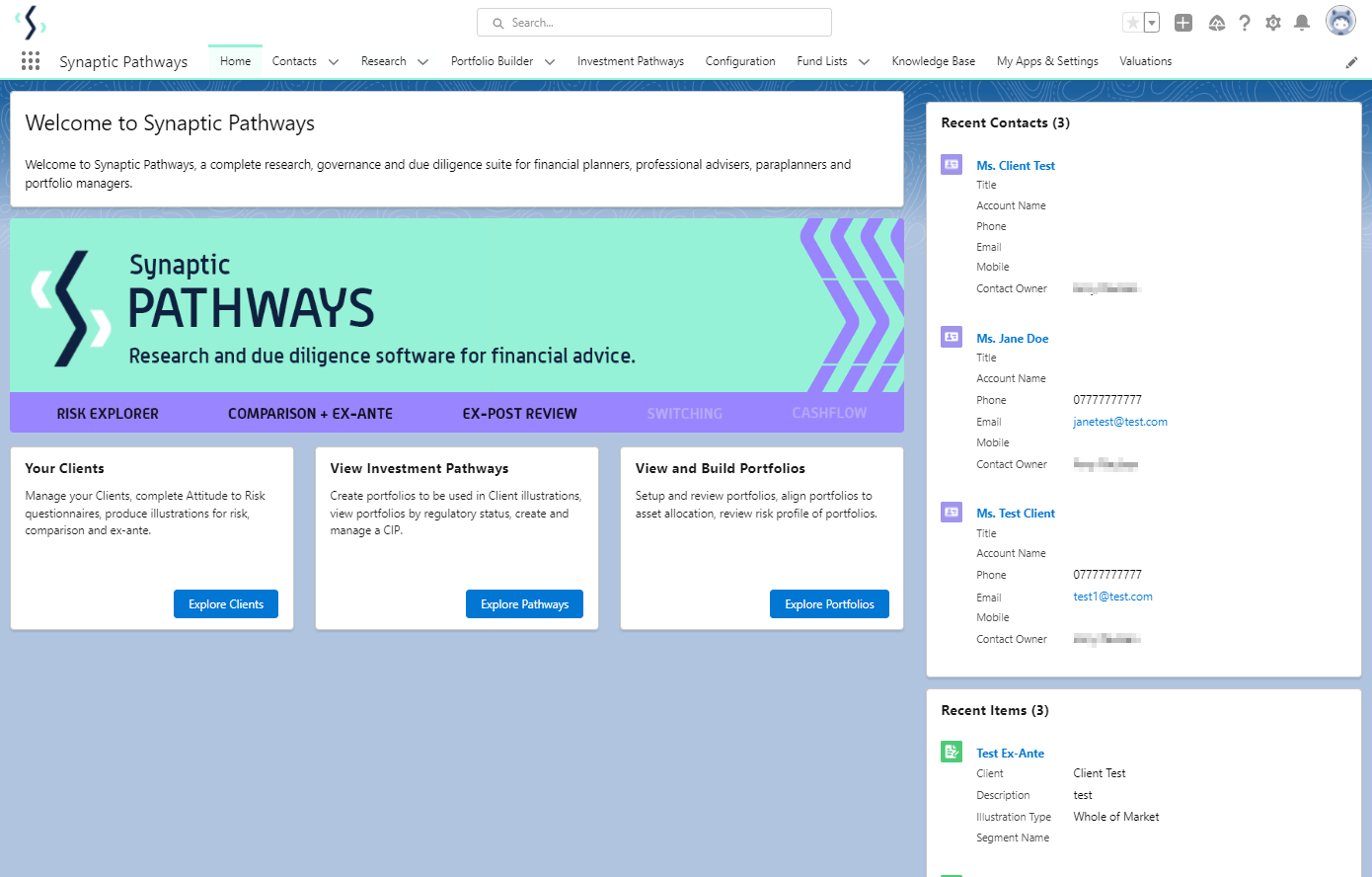
Task: Click the 'Whole of Market' illustration type value
Action: 1116,817
